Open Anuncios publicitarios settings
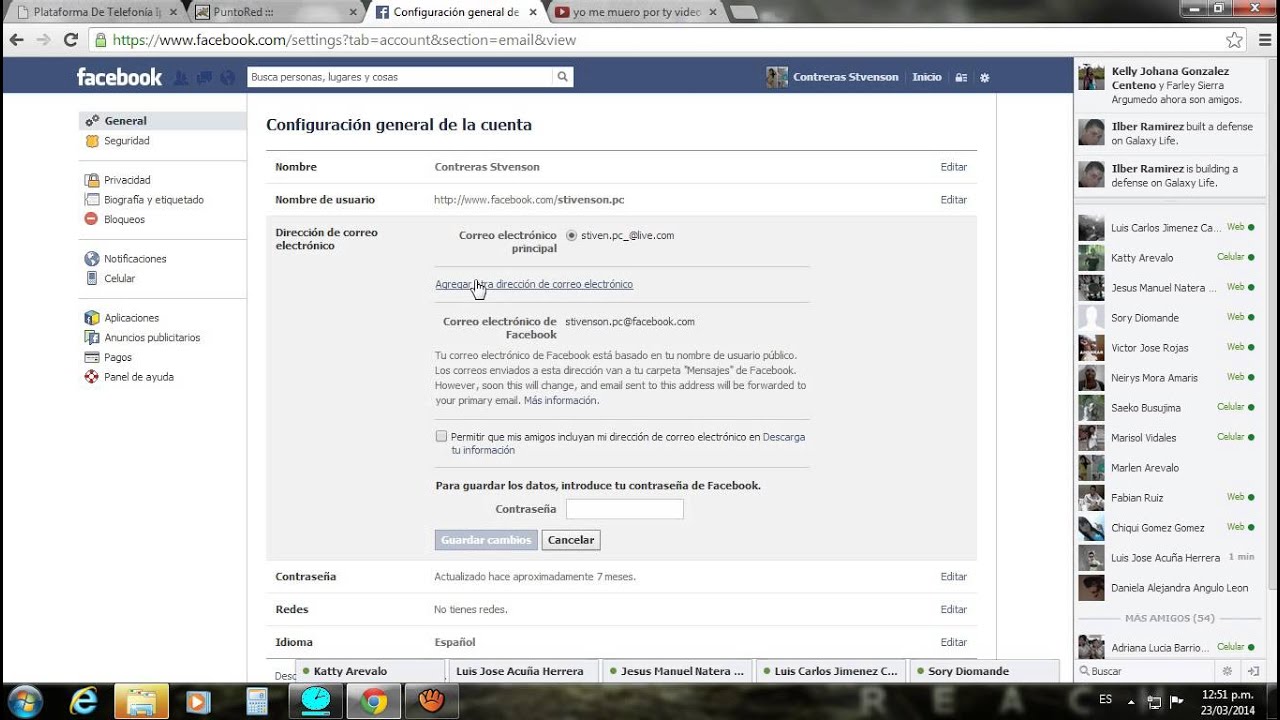Image resolution: width=1280 pixels, height=720 pixels. click(x=152, y=338)
